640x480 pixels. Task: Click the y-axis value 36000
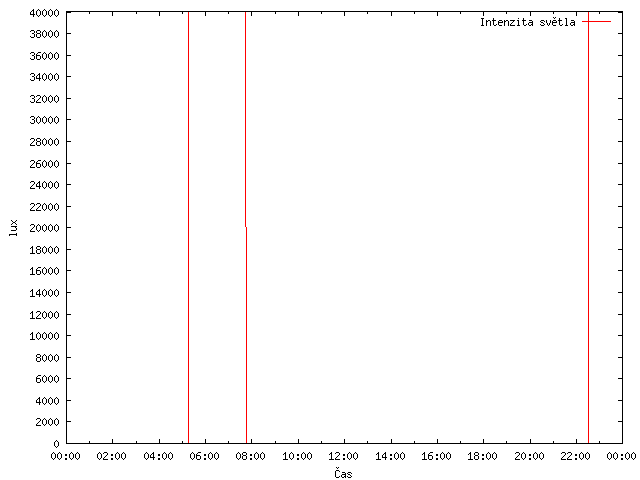pyautogui.click(x=44, y=56)
